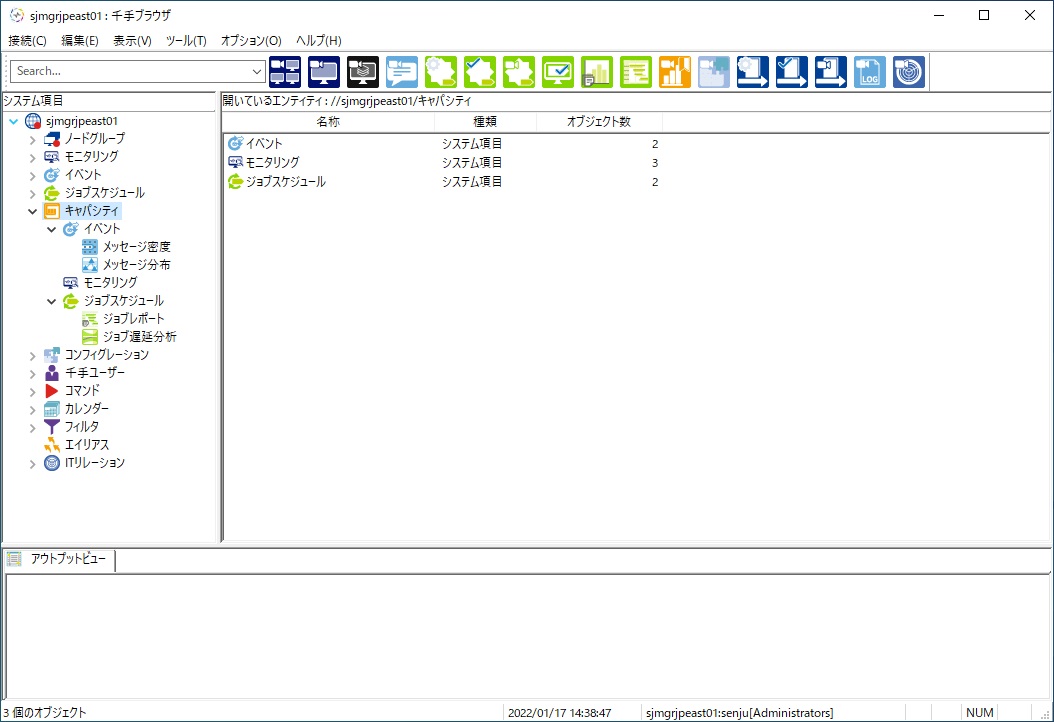
Task: Select ジョブレポート in the tree
Action: [x=133, y=319]
